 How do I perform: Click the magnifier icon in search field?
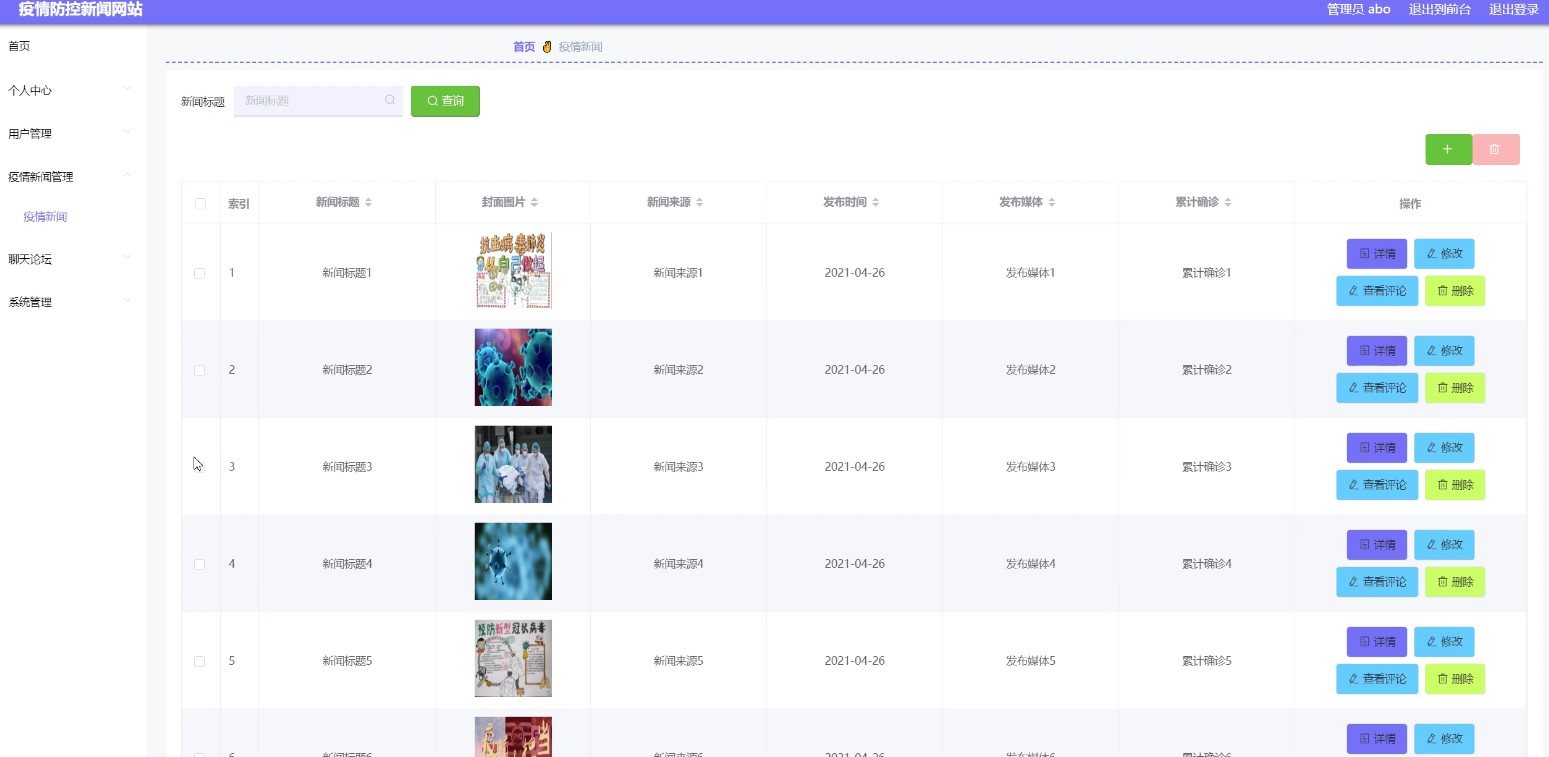[390, 100]
